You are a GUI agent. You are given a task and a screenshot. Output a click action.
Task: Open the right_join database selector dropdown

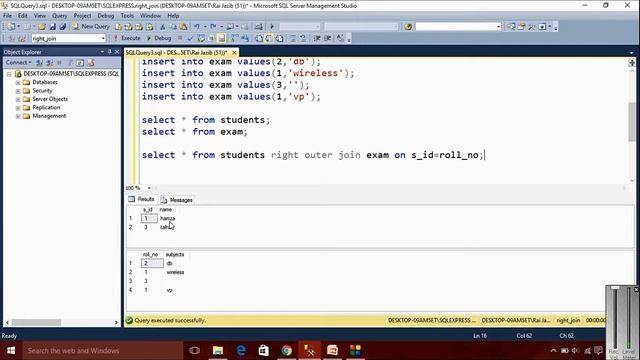(x=103, y=38)
